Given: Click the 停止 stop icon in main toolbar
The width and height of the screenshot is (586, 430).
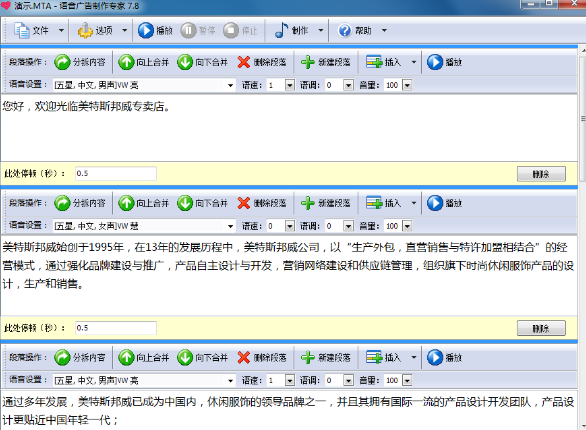Looking at the screenshot, I should [x=231, y=30].
